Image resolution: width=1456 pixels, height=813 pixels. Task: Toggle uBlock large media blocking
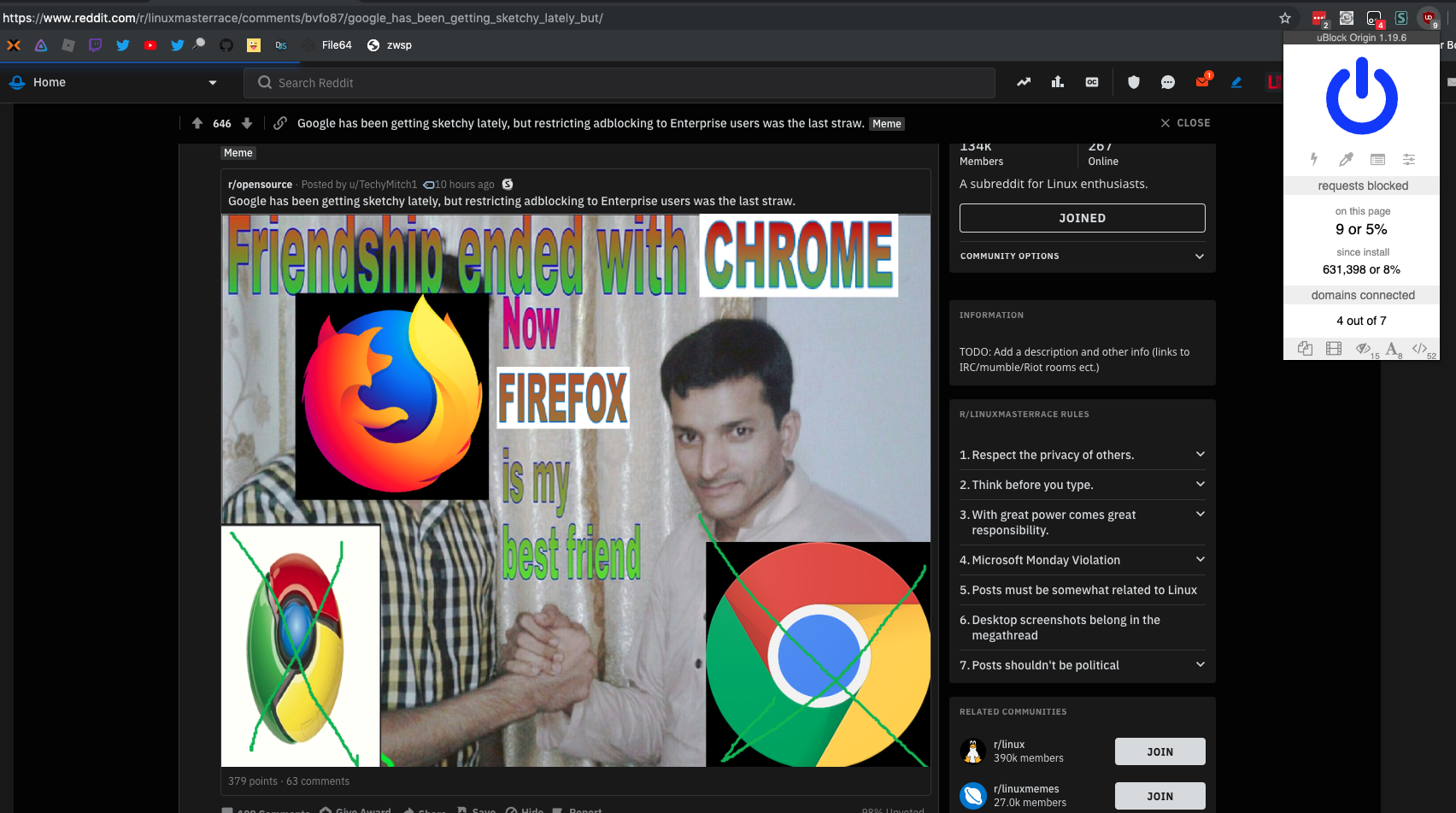1334,348
